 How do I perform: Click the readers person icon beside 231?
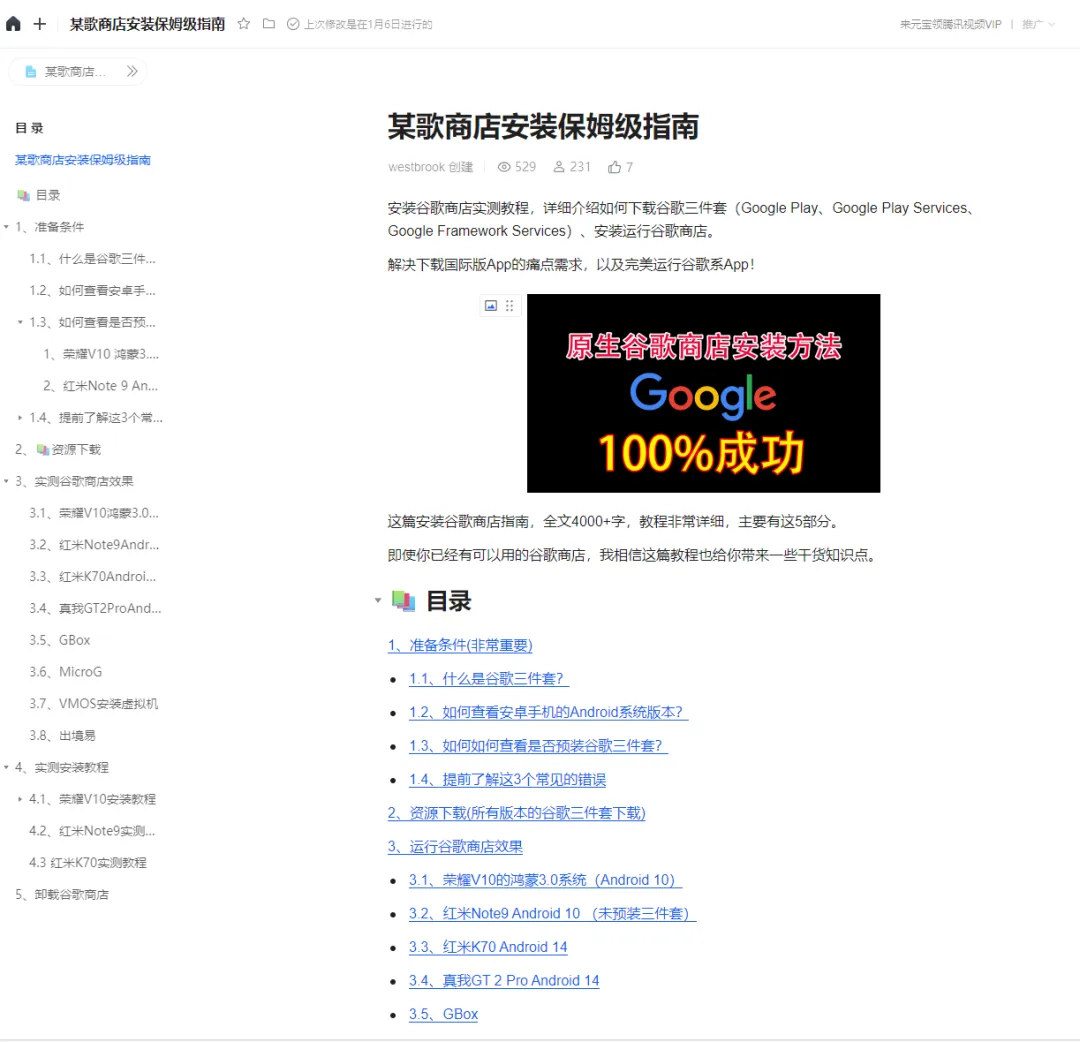coord(559,167)
